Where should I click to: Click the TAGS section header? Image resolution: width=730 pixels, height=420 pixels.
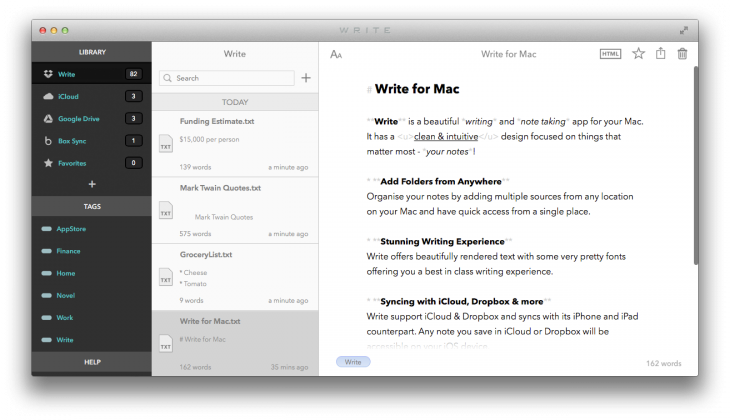pos(92,206)
